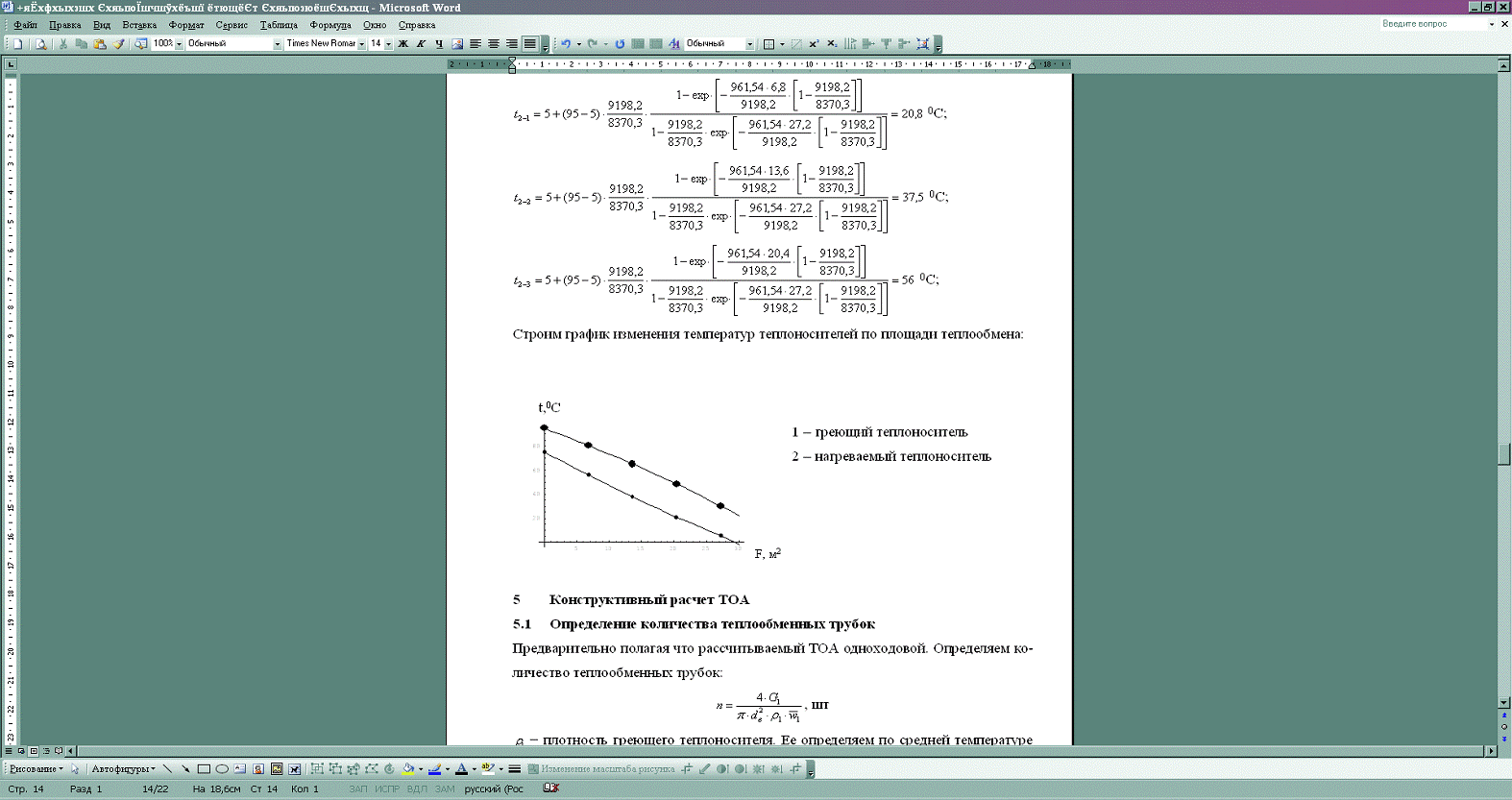This screenshot has width=1512, height=800.
Task: Toggle ВДЛ extend selection indicator
Action: click(417, 789)
